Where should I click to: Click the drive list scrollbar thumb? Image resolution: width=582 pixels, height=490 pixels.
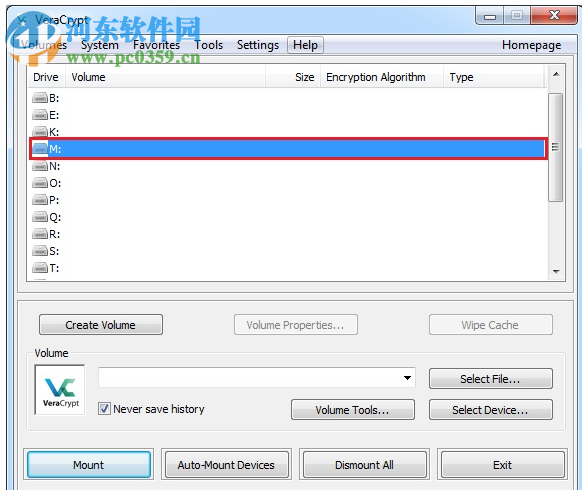click(555, 147)
